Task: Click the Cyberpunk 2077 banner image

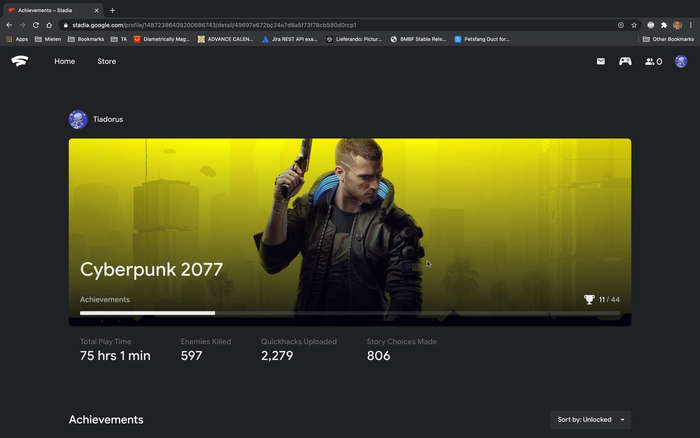Action: [x=350, y=232]
